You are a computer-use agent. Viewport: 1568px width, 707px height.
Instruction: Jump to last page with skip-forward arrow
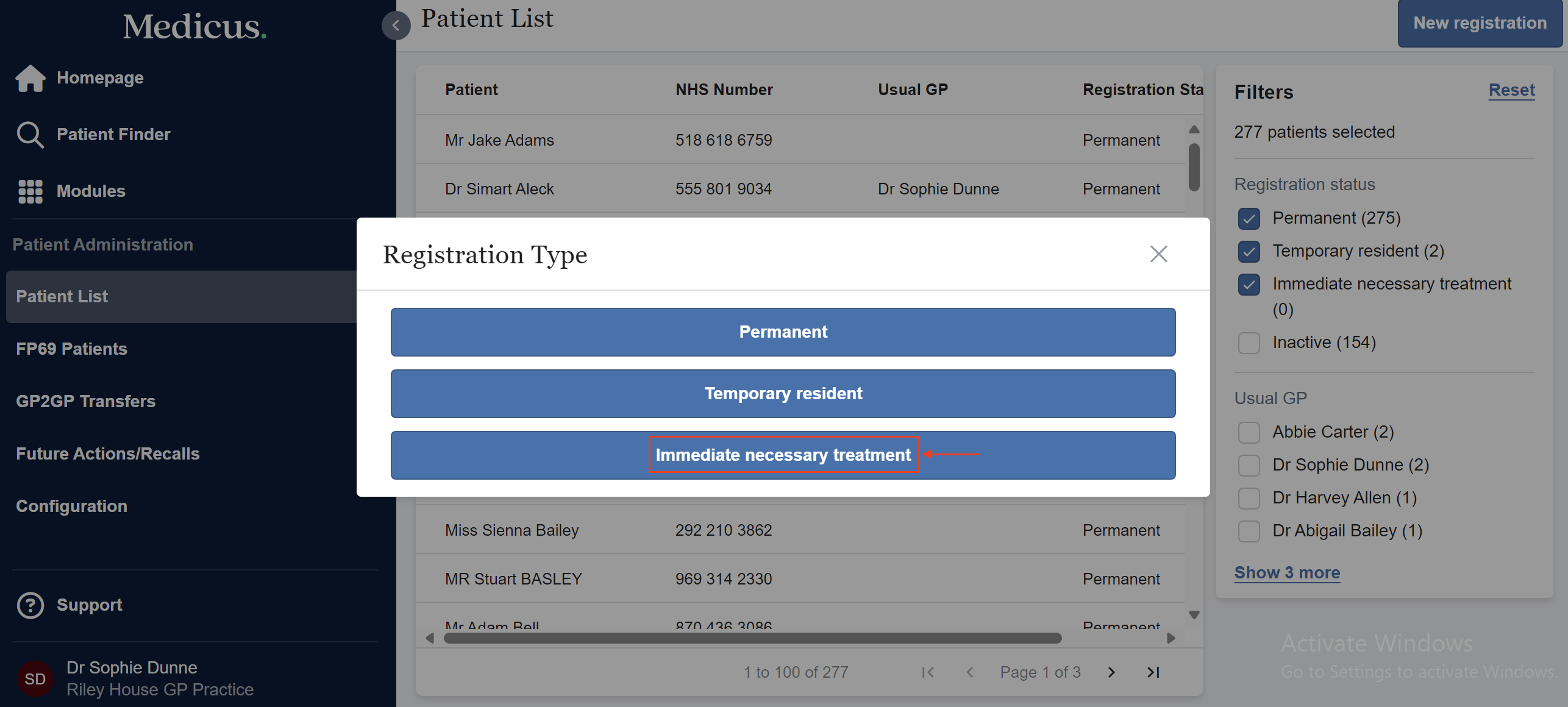click(1152, 672)
